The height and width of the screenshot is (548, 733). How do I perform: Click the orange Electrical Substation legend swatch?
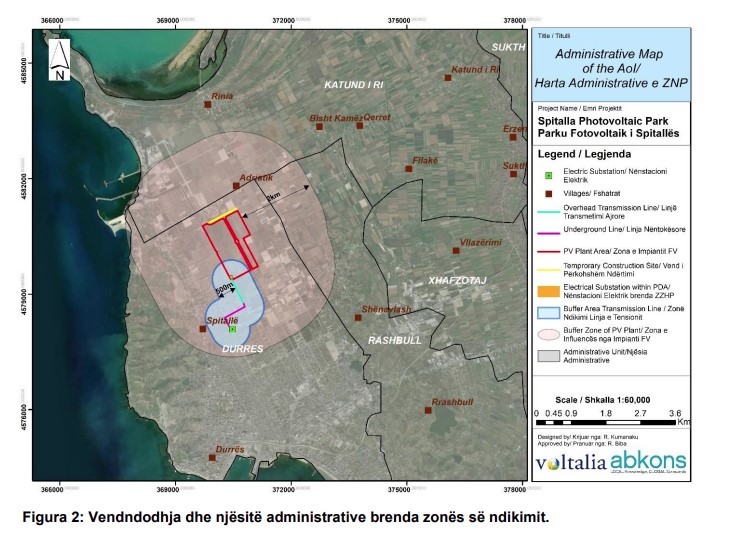pyautogui.click(x=549, y=291)
